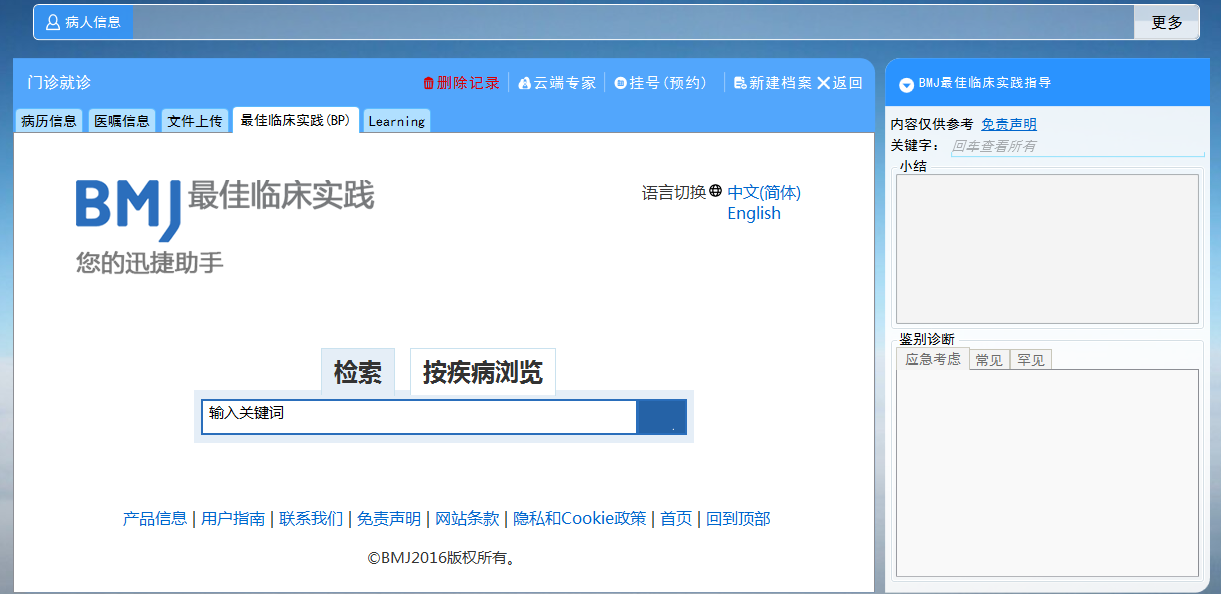
Task: Click the globe icon beside 语言切换
Action: (715, 191)
